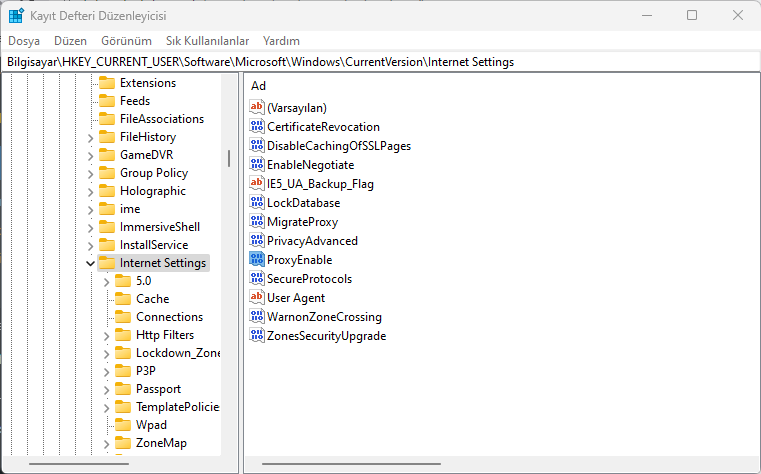Click the Wpad folder icon

123,425
